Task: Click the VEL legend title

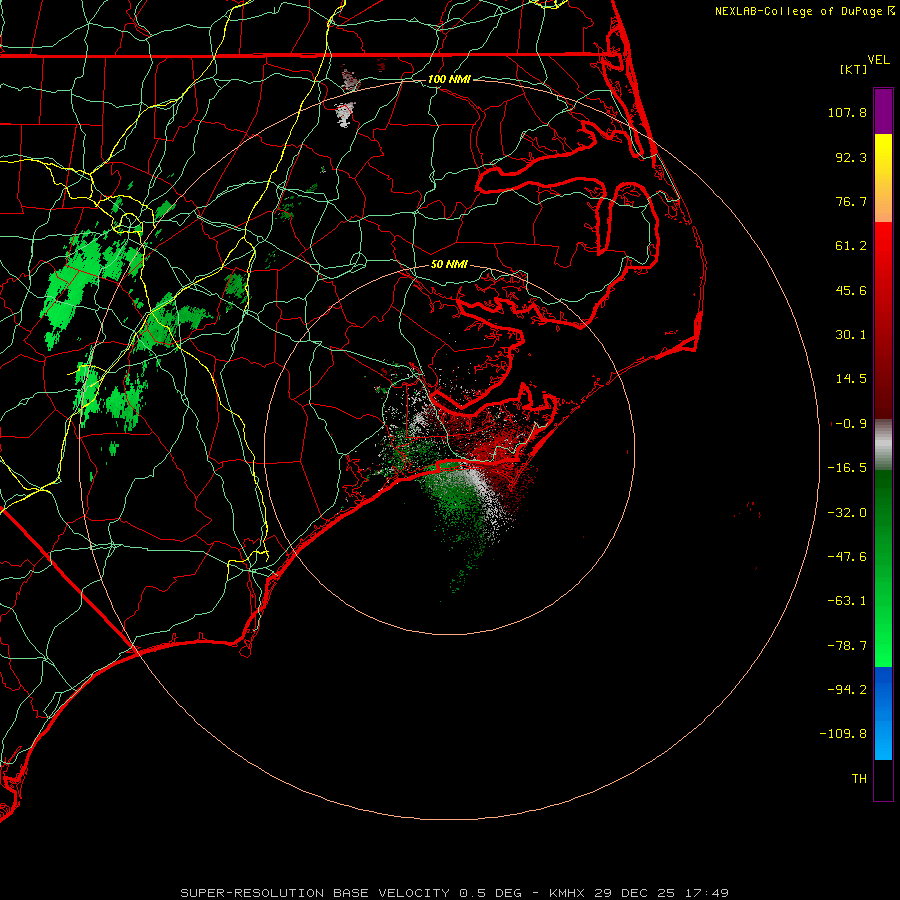Action: (x=878, y=60)
